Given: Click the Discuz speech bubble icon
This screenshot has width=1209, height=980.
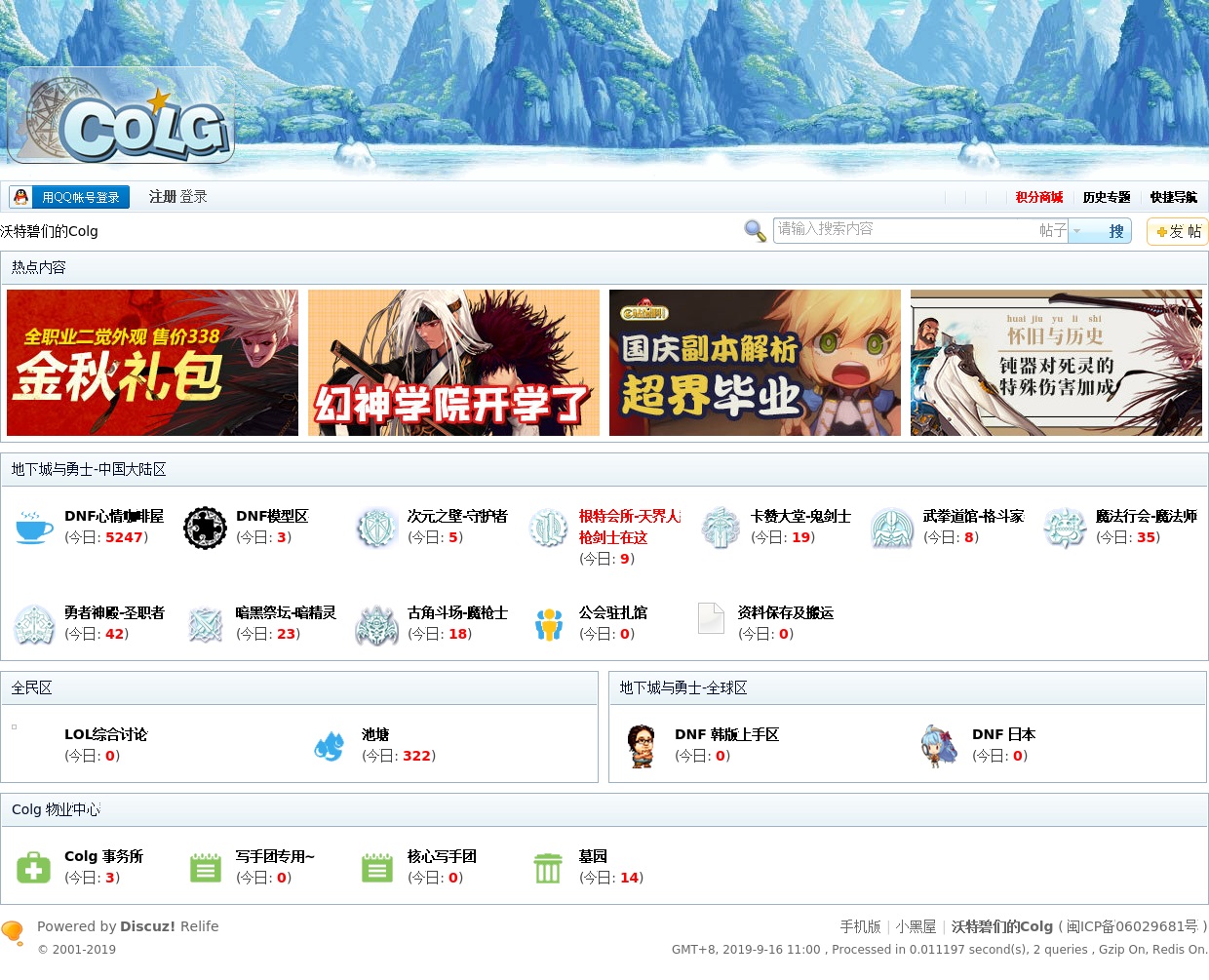Looking at the screenshot, I should pos(12,932).
